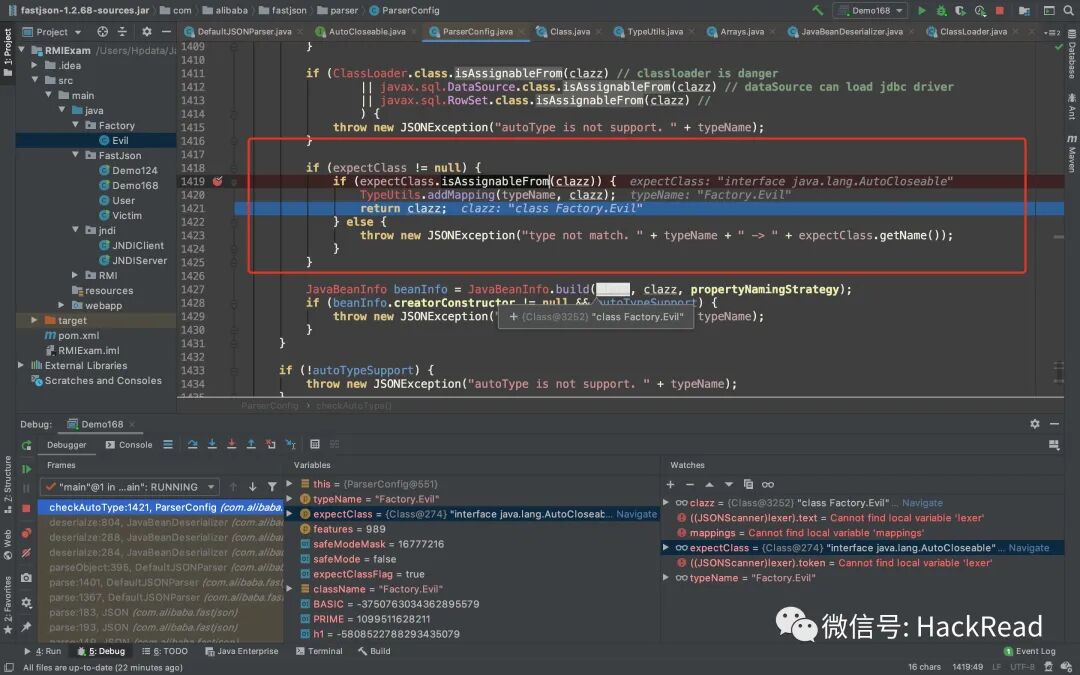Navigate link for expectClass variable
The width and height of the screenshot is (1080, 675).
point(636,515)
